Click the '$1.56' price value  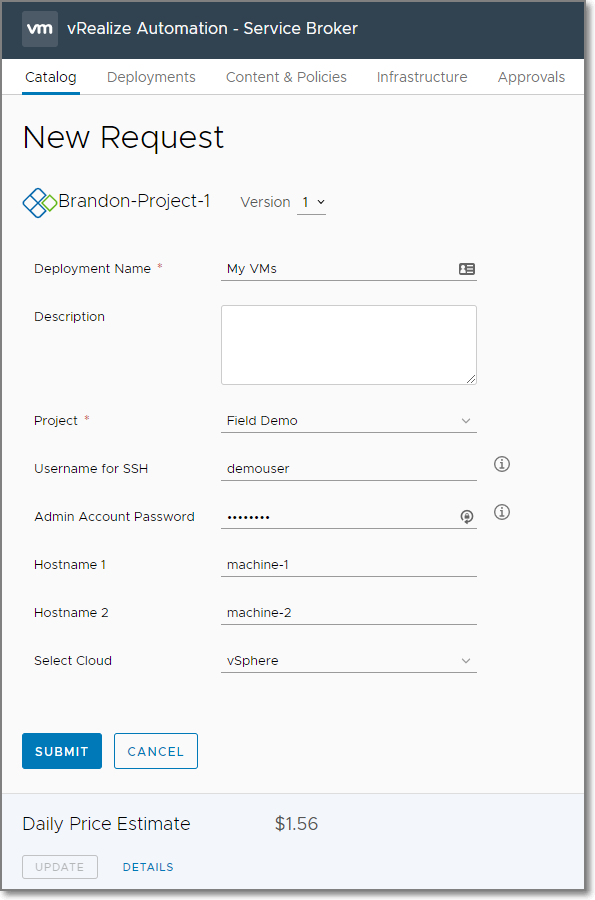click(296, 824)
